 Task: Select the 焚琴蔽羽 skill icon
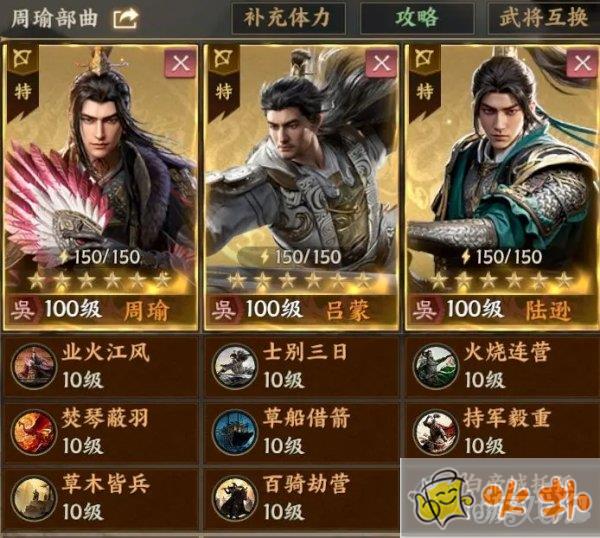click(33, 432)
